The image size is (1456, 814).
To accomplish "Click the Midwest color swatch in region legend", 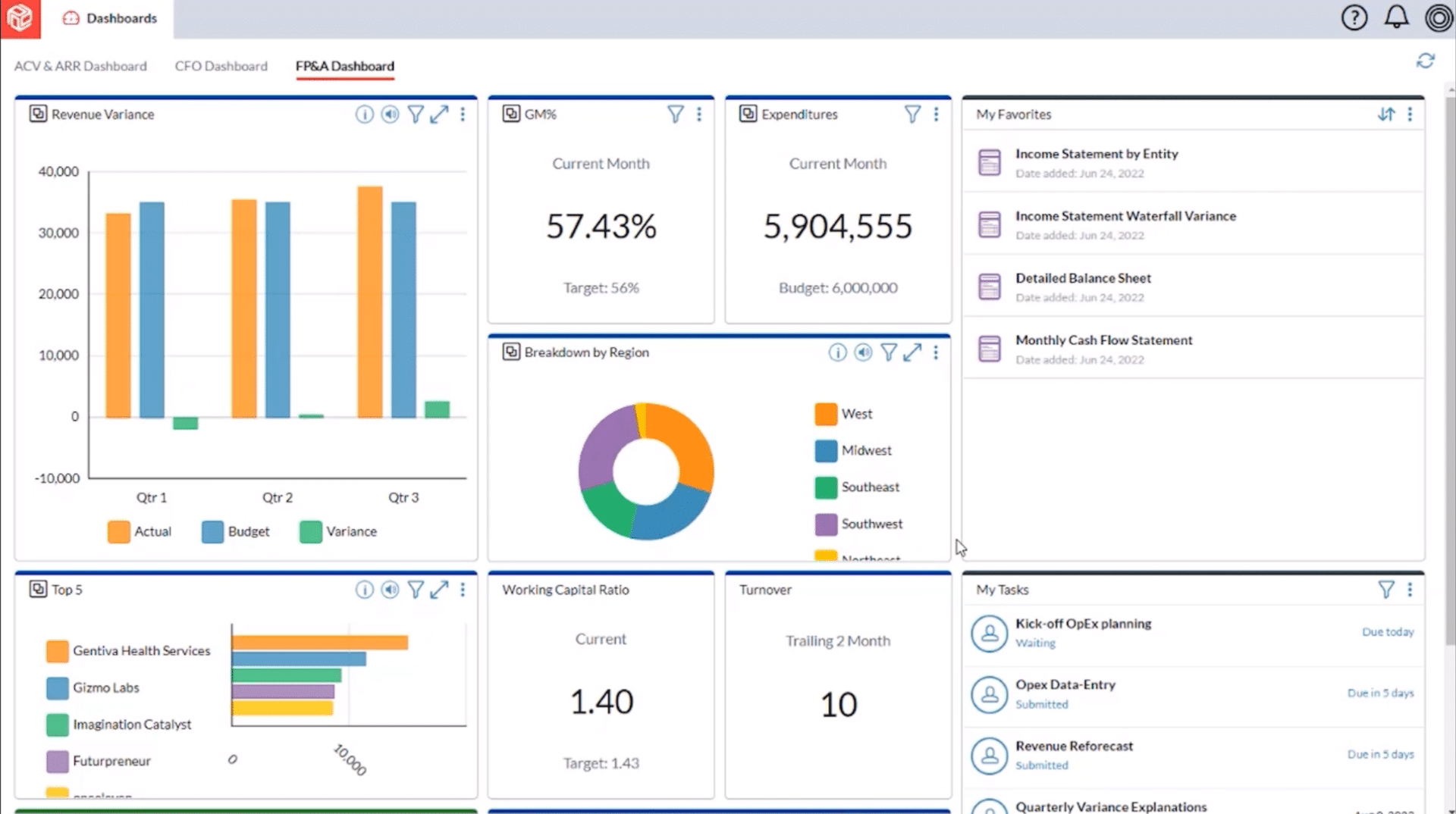I will click(824, 450).
